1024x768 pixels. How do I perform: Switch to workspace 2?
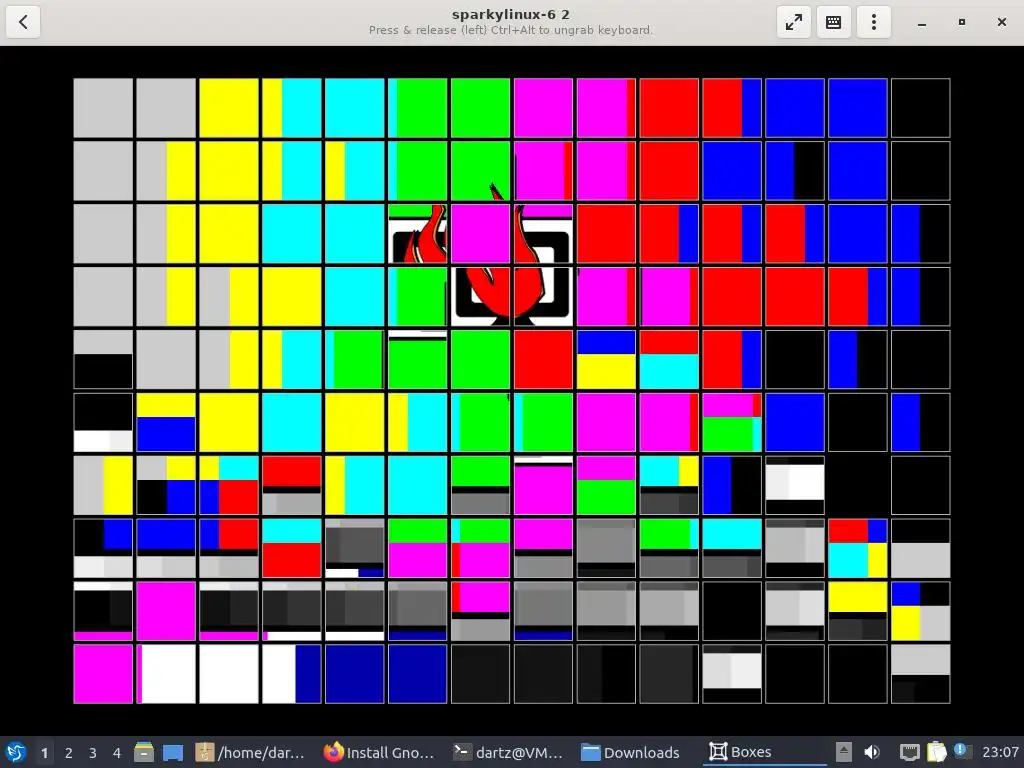69,752
